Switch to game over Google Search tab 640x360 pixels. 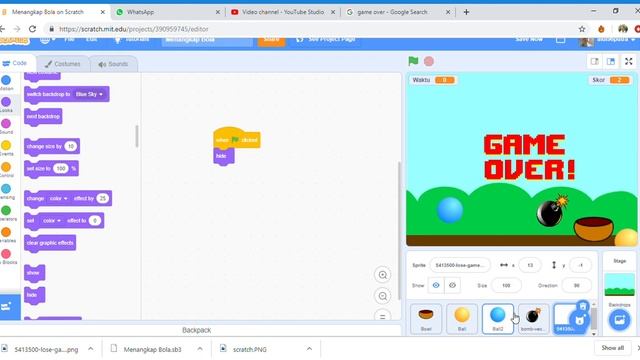tap(398, 12)
